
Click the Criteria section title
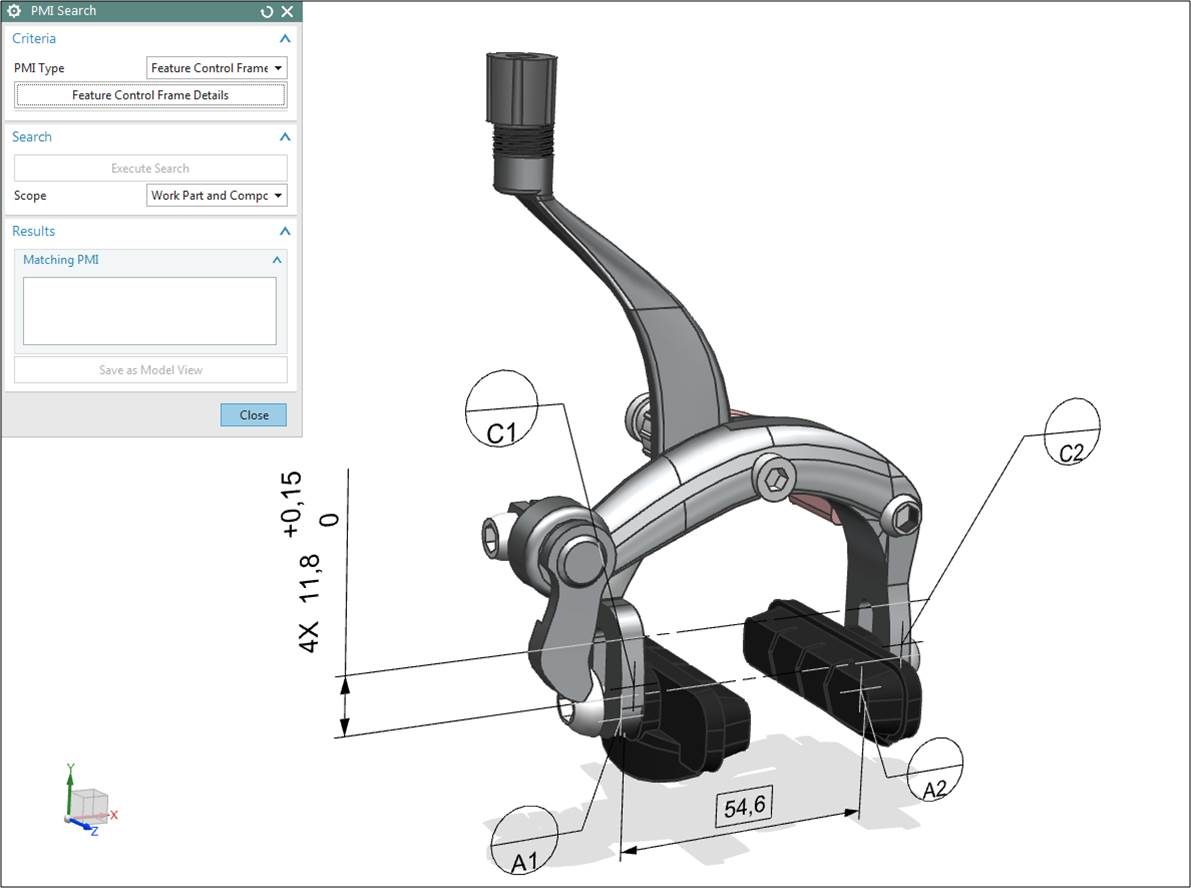click(x=33, y=39)
